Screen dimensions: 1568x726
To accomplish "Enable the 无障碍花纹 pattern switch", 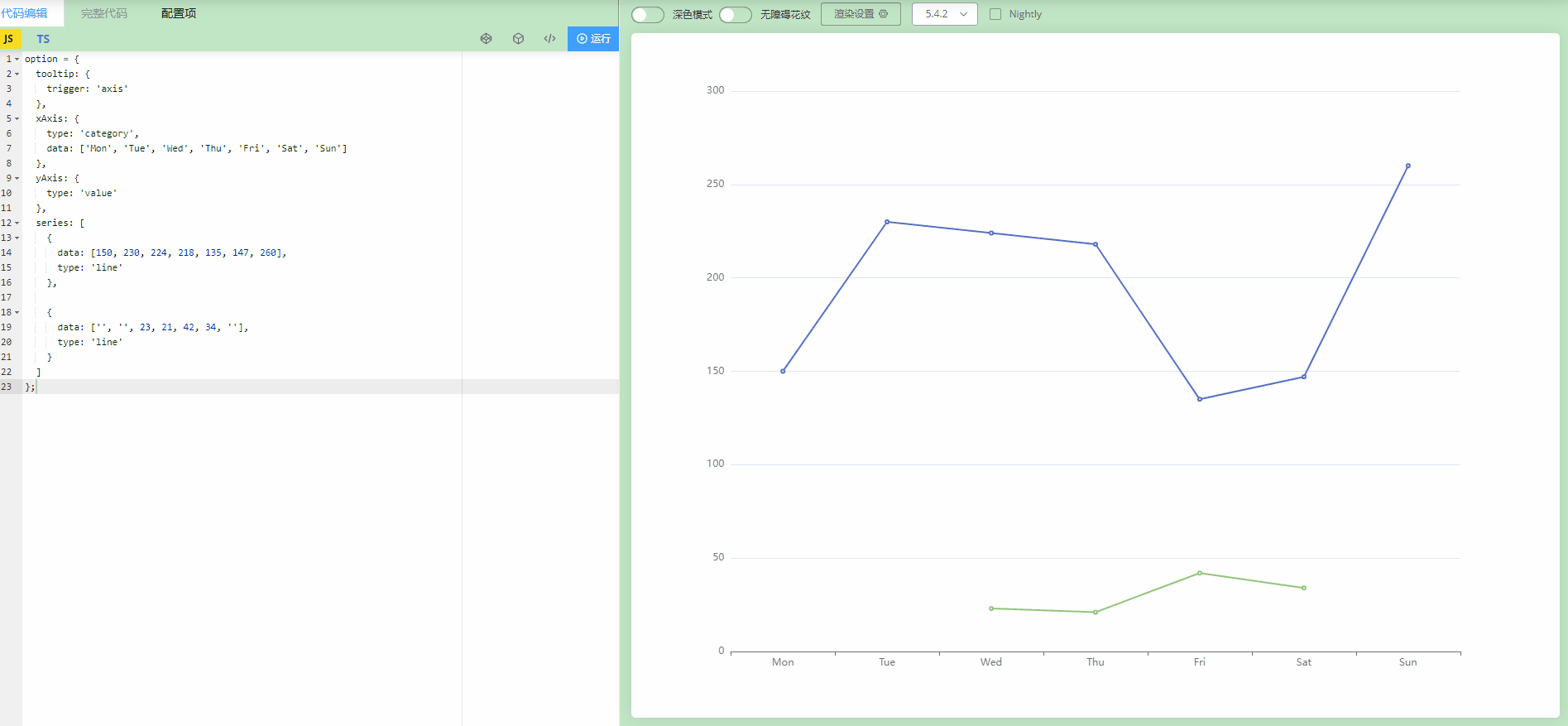I will coord(735,15).
